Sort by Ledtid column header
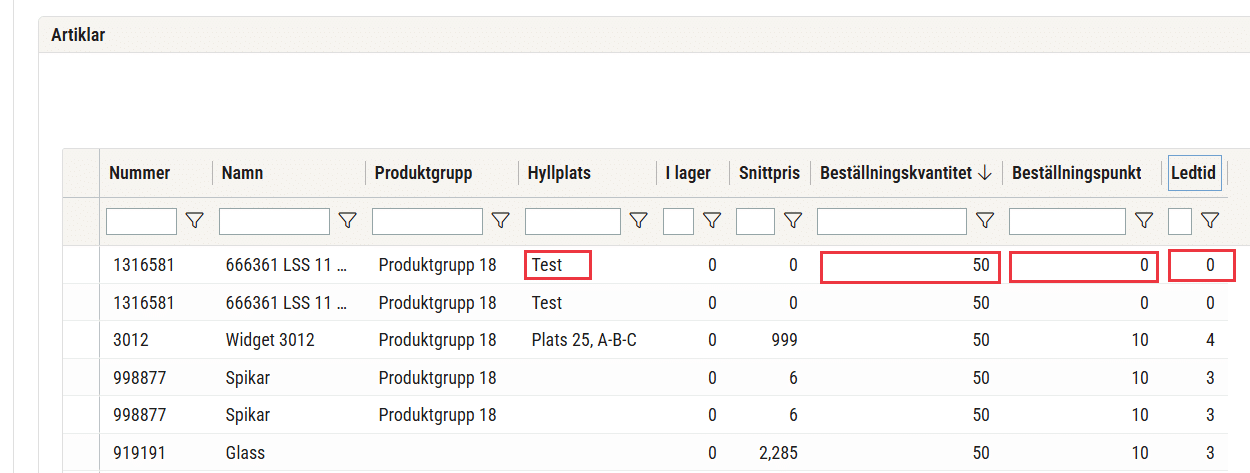The image size is (1250, 473). point(1193,173)
